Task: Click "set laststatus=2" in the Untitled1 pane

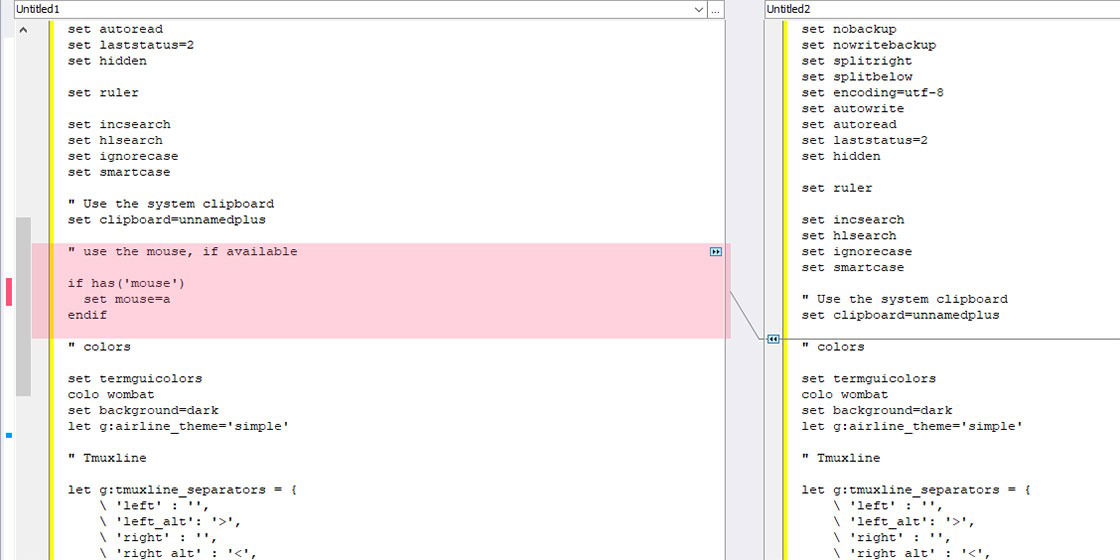Action: pyautogui.click(x=131, y=45)
